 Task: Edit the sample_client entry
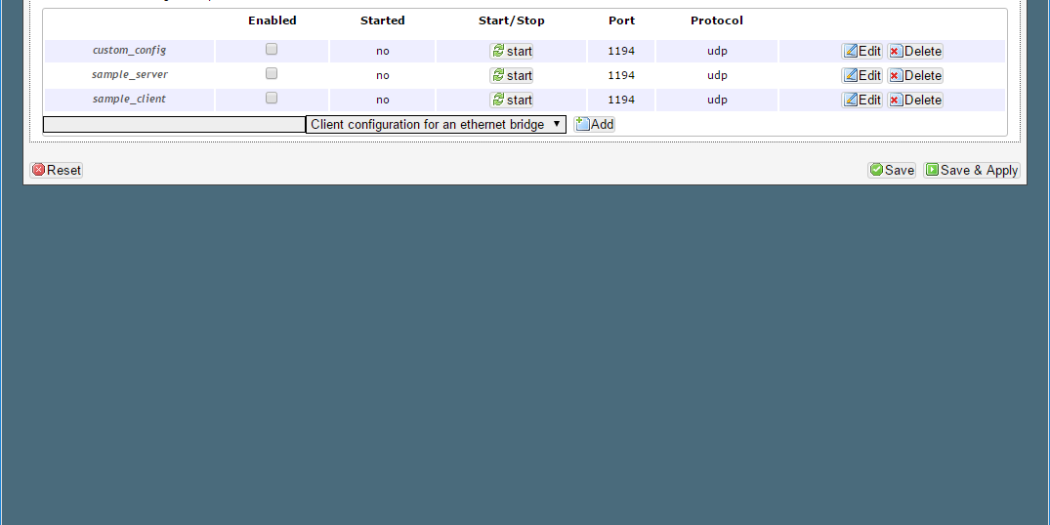[861, 100]
